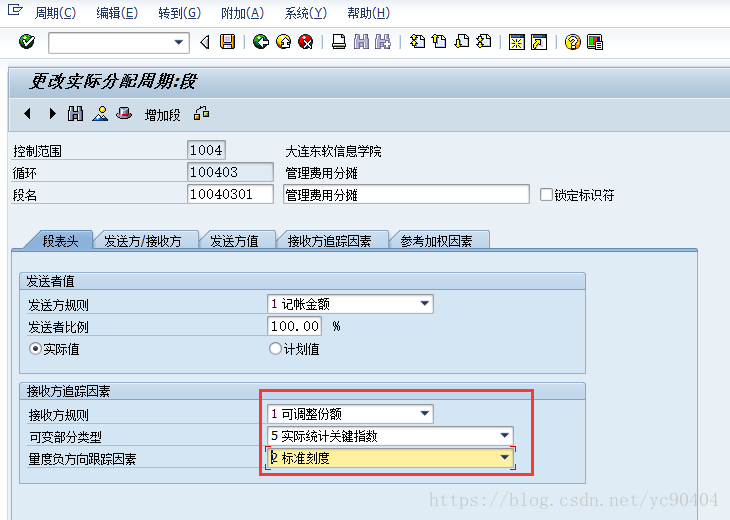Collapse the command field with the left triangle
The height and width of the screenshot is (520, 730).
click(205, 42)
